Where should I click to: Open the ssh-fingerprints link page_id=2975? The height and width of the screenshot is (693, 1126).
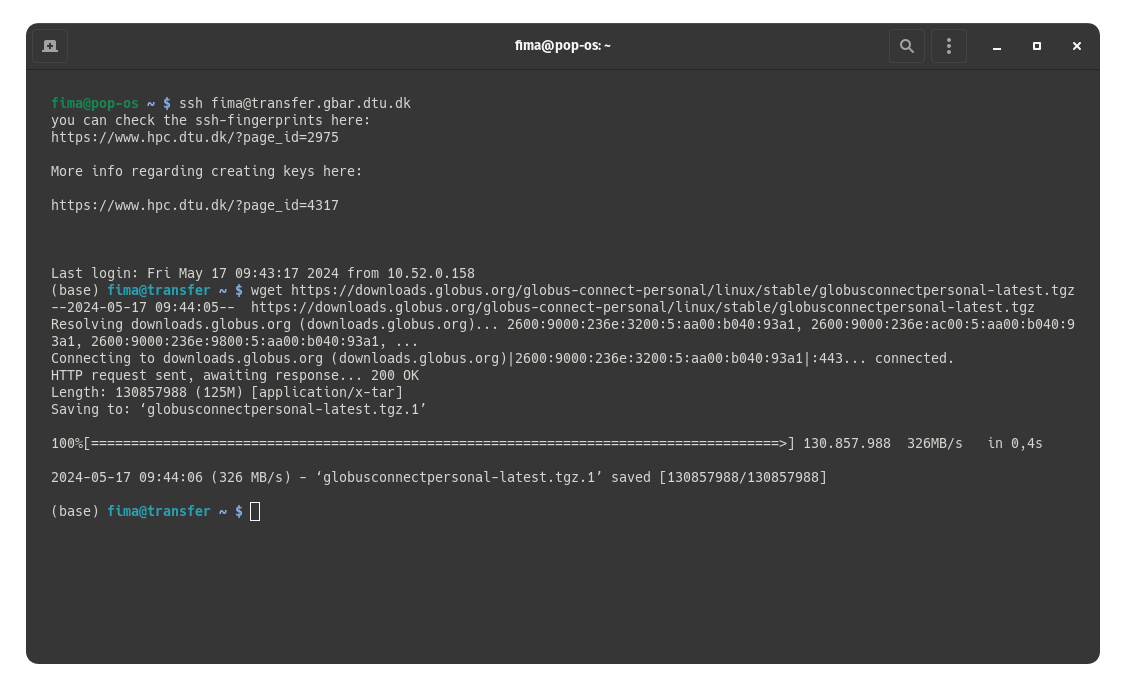click(195, 137)
